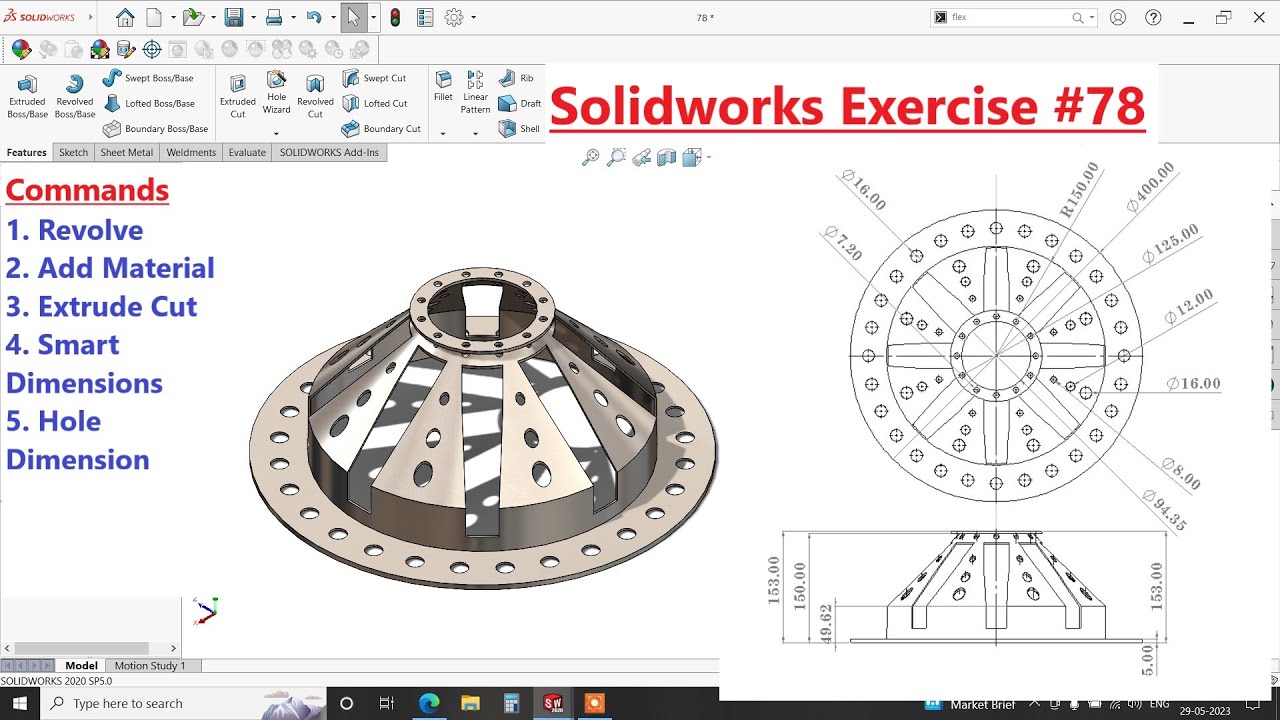Viewport: 1280px width, 720px height.
Task: Activate the Select cursor tool
Action: [x=353, y=17]
